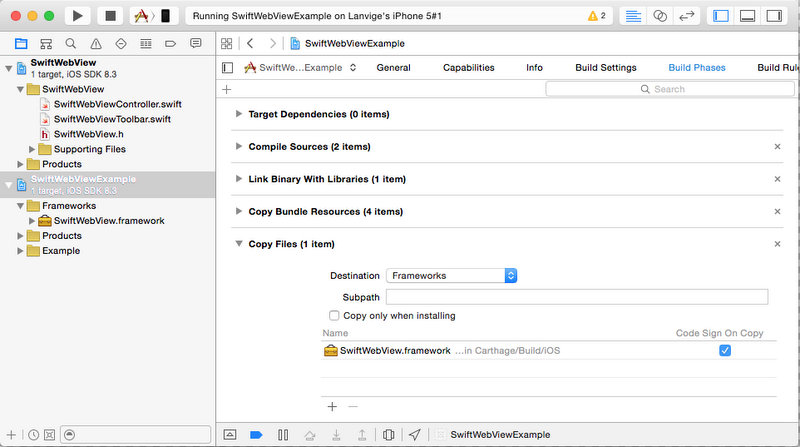The width and height of the screenshot is (800, 447).
Task: Collapse the Copy Files section
Action: [x=238, y=244]
